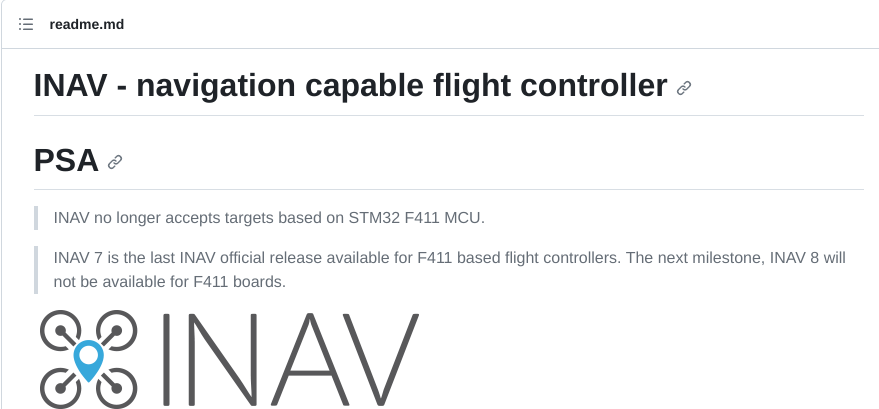Click the letter N in INAV logo
Viewport: 879px width, 409px height.
[222, 359]
